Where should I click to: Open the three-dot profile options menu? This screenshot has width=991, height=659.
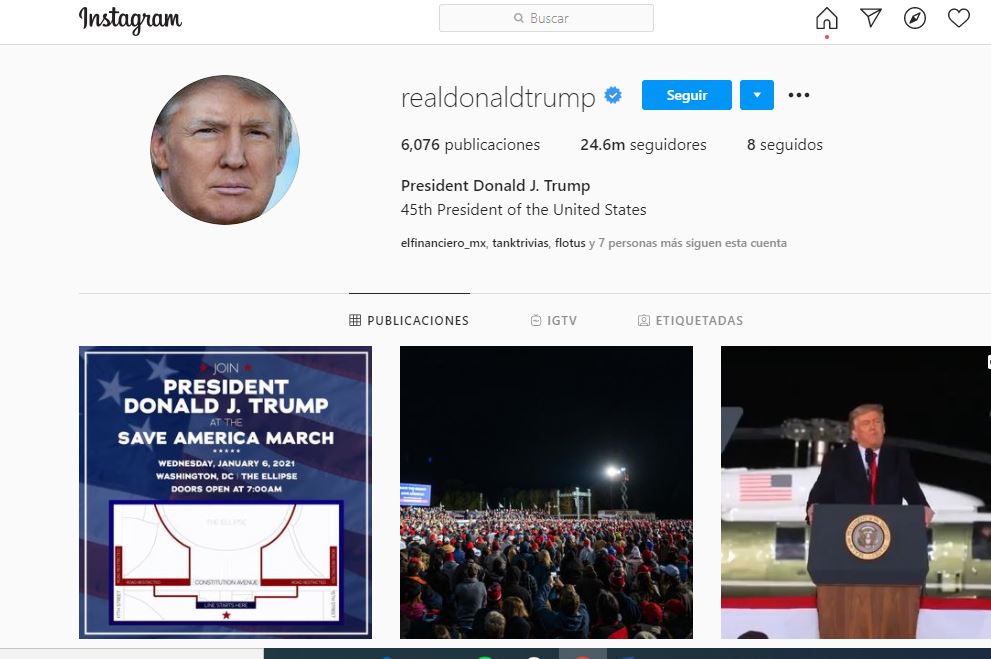(x=799, y=95)
